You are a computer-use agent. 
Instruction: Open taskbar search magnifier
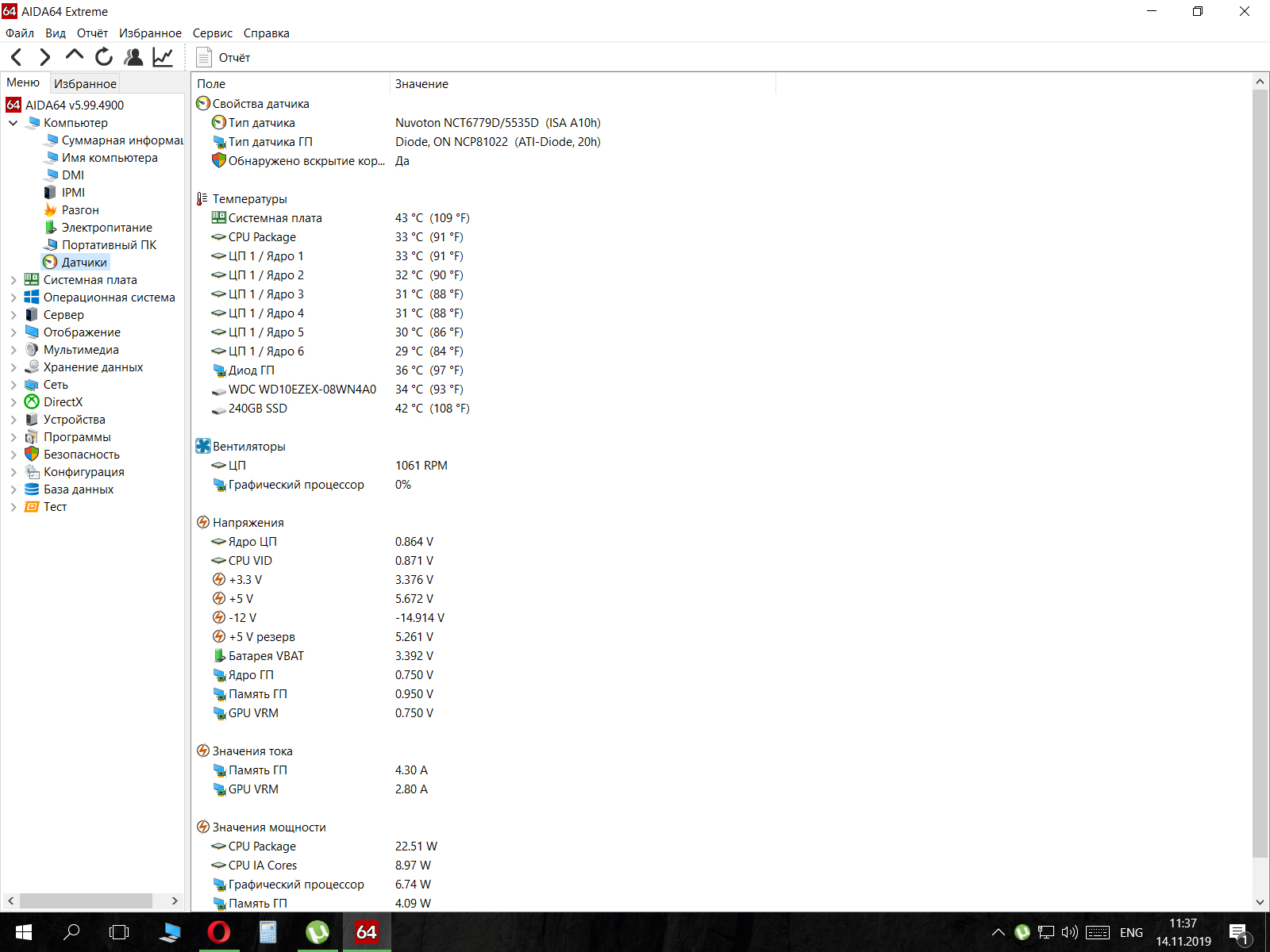coord(71,932)
